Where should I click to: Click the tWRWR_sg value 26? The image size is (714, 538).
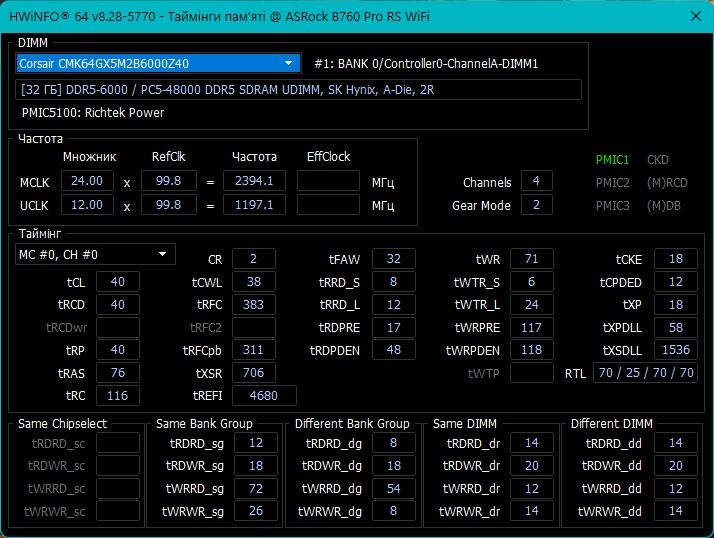coord(256,511)
